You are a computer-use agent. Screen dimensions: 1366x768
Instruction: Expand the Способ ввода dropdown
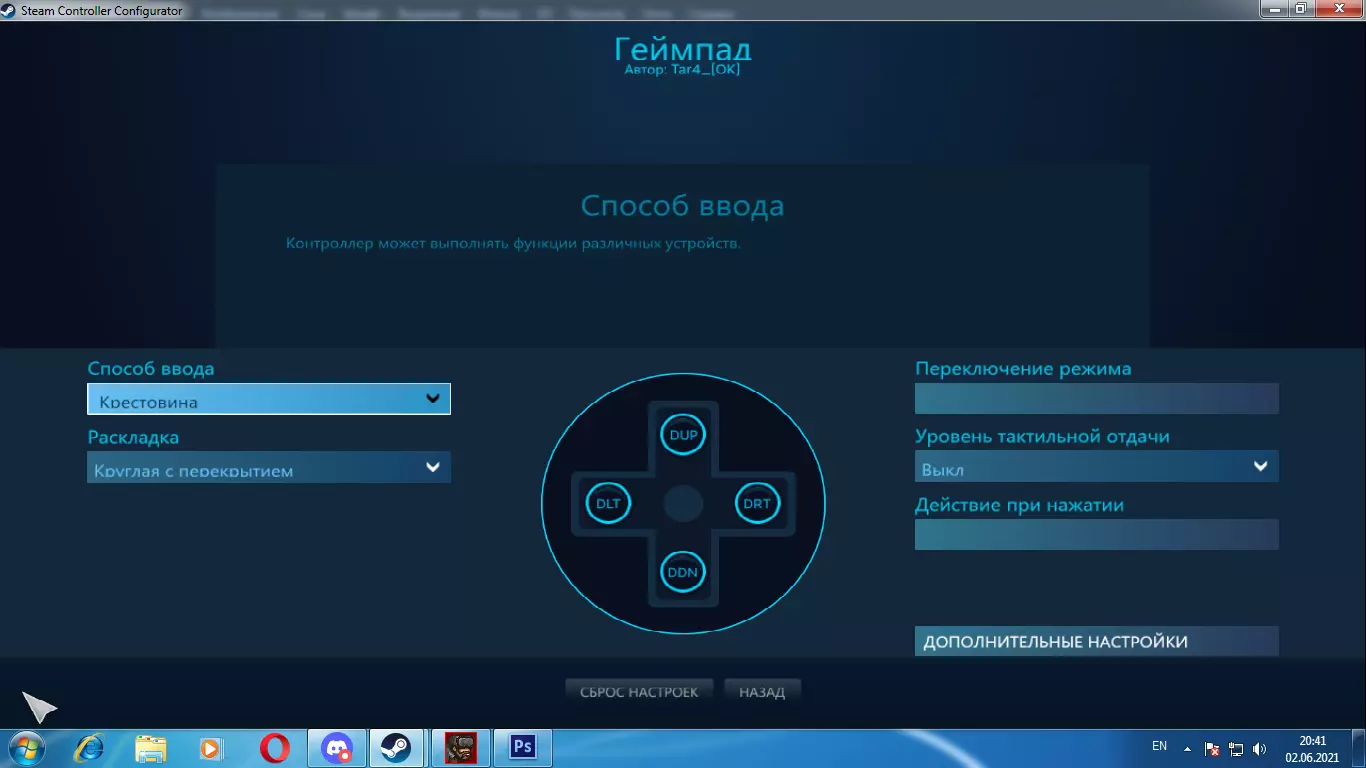tap(269, 399)
